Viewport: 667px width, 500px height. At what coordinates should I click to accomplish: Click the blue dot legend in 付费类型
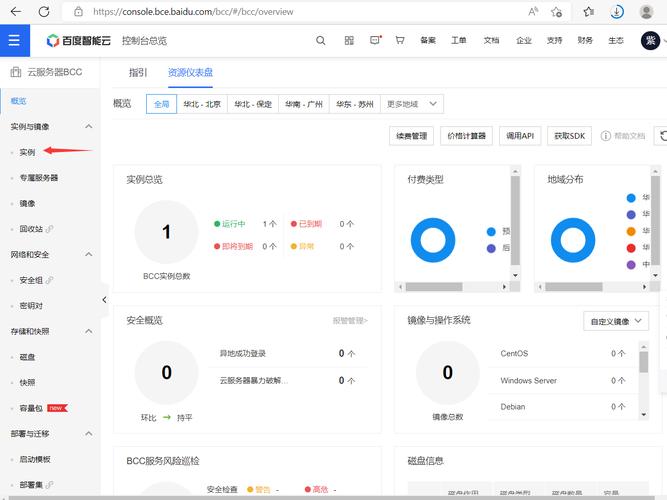coord(491,231)
